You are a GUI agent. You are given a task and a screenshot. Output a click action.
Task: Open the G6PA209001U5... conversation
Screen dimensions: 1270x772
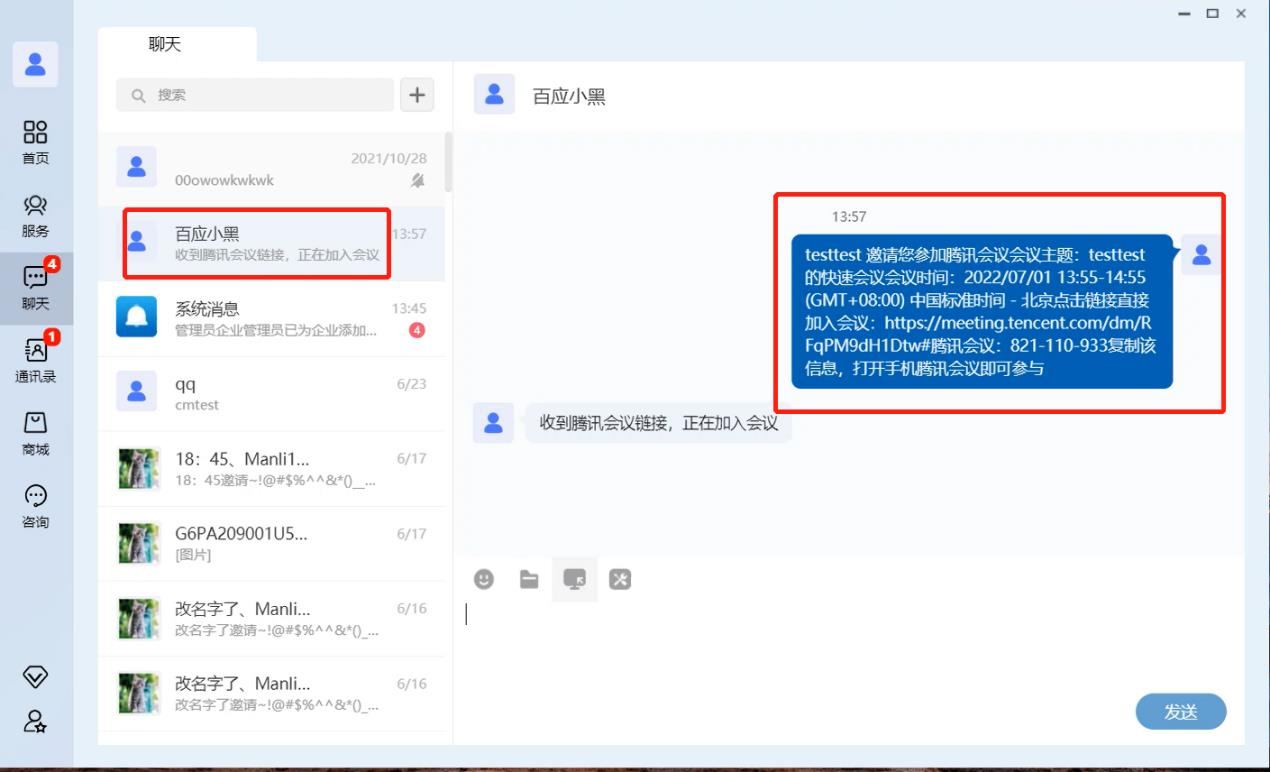(x=271, y=544)
